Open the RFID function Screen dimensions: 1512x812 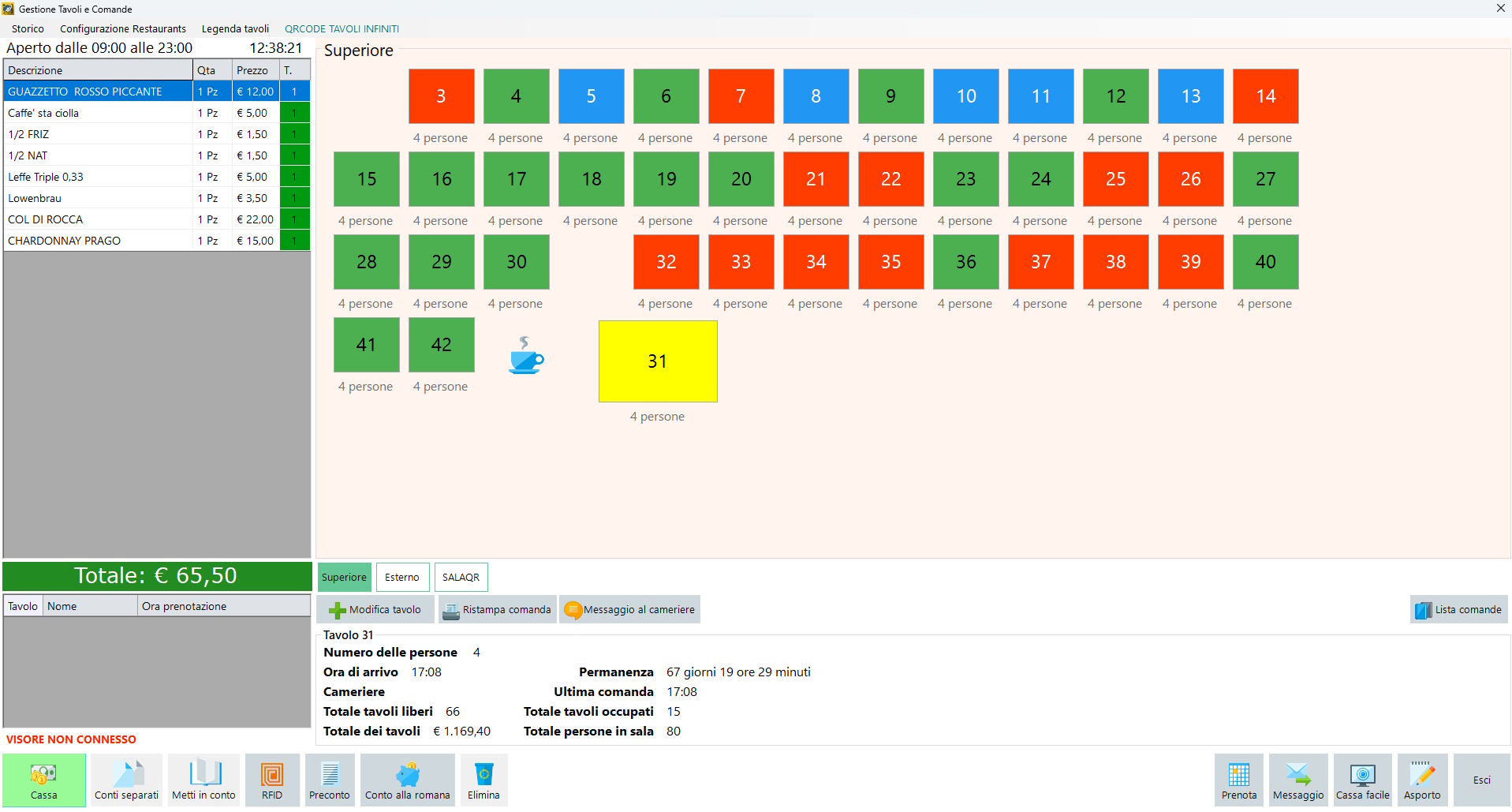(272, 780)
